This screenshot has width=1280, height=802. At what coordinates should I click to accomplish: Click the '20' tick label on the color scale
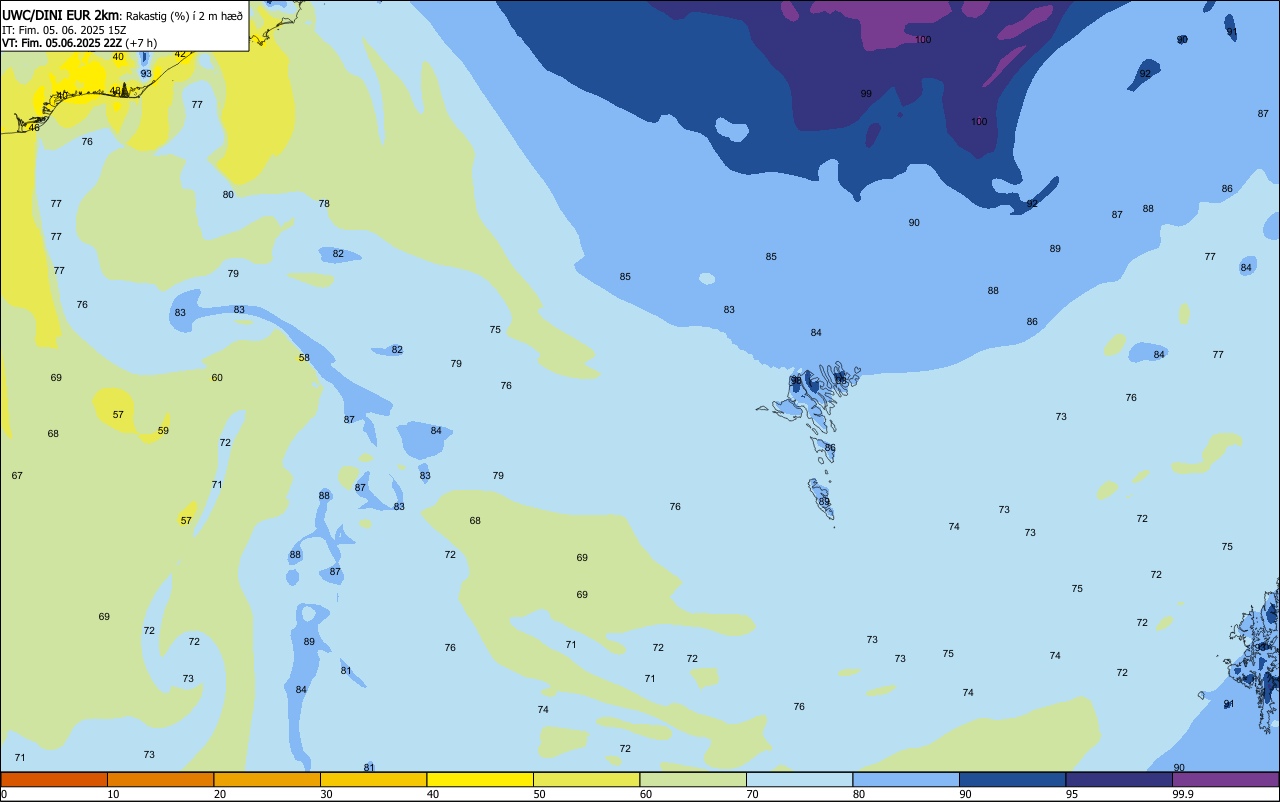(220, 794)
